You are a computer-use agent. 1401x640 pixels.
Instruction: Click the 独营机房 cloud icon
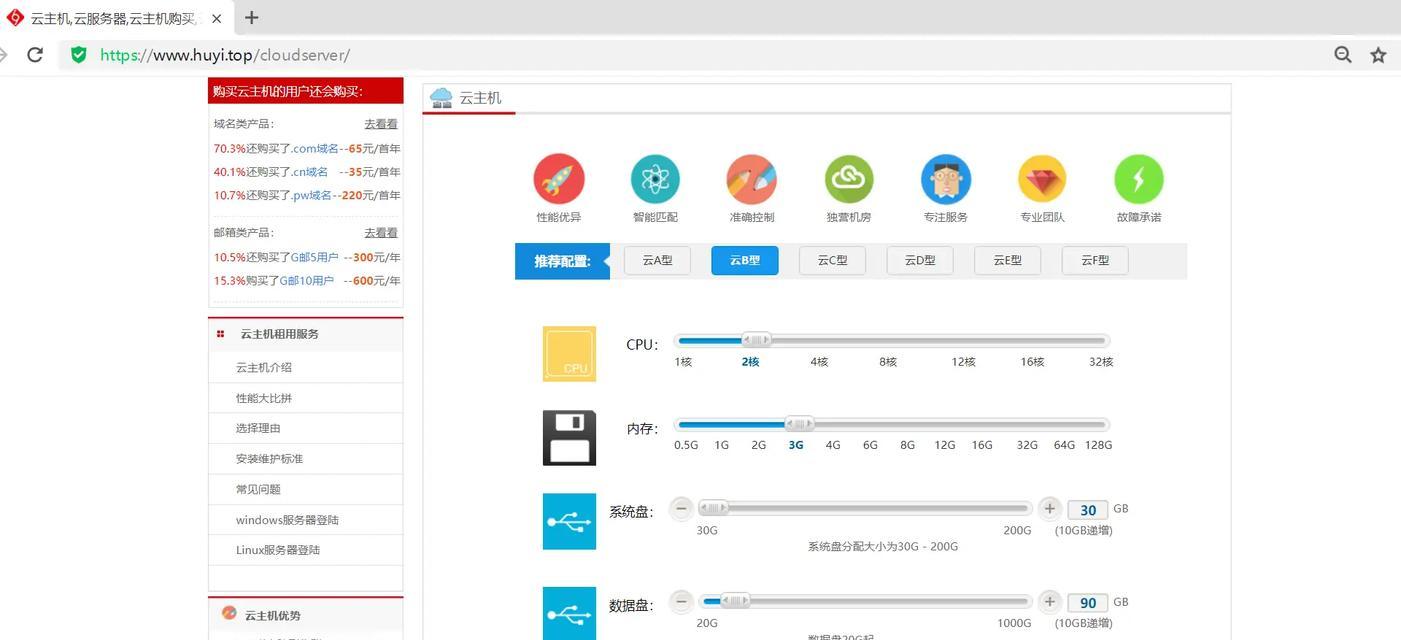click(x=849, y=179)
